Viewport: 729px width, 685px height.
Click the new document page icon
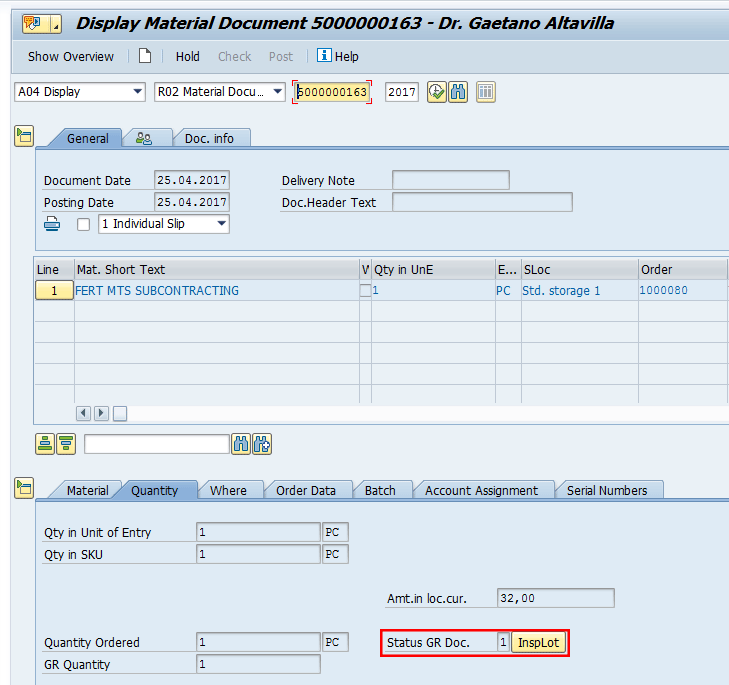(x=145, y=56)
